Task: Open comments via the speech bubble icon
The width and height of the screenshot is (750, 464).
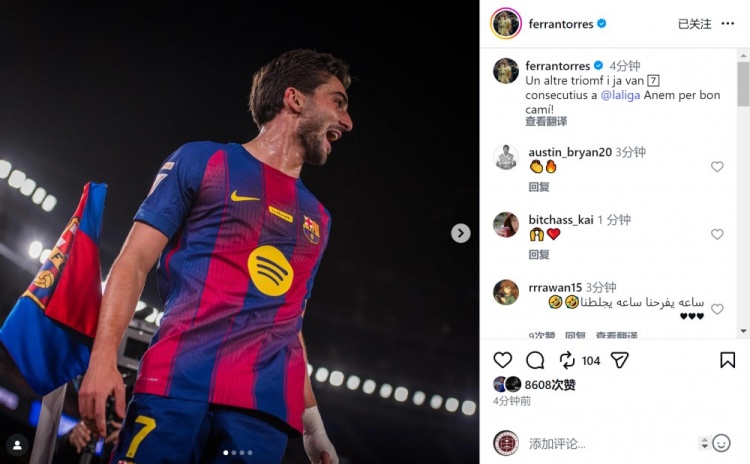Action: [535, 360]
